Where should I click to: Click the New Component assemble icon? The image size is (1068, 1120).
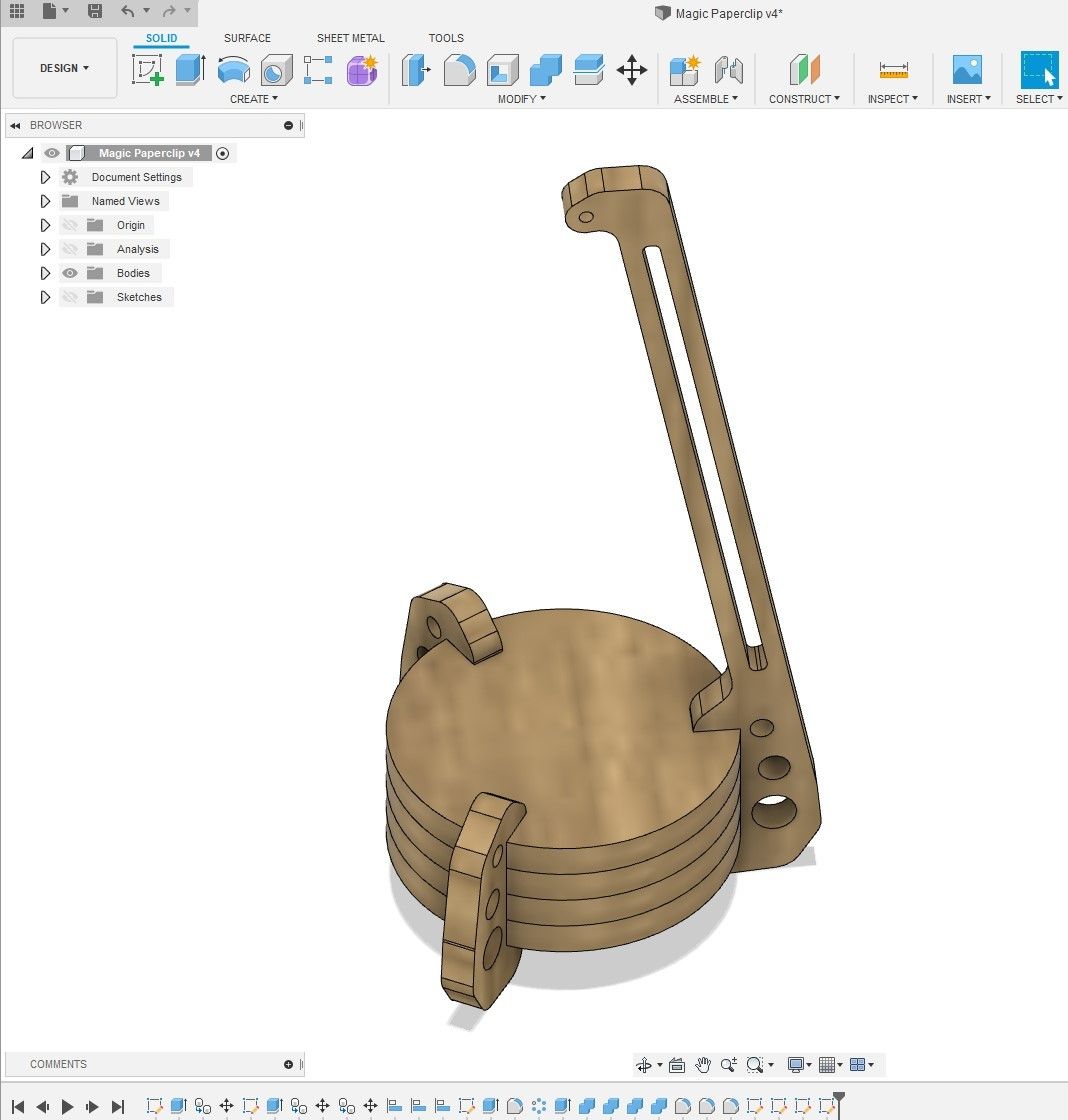click(685, 70)
